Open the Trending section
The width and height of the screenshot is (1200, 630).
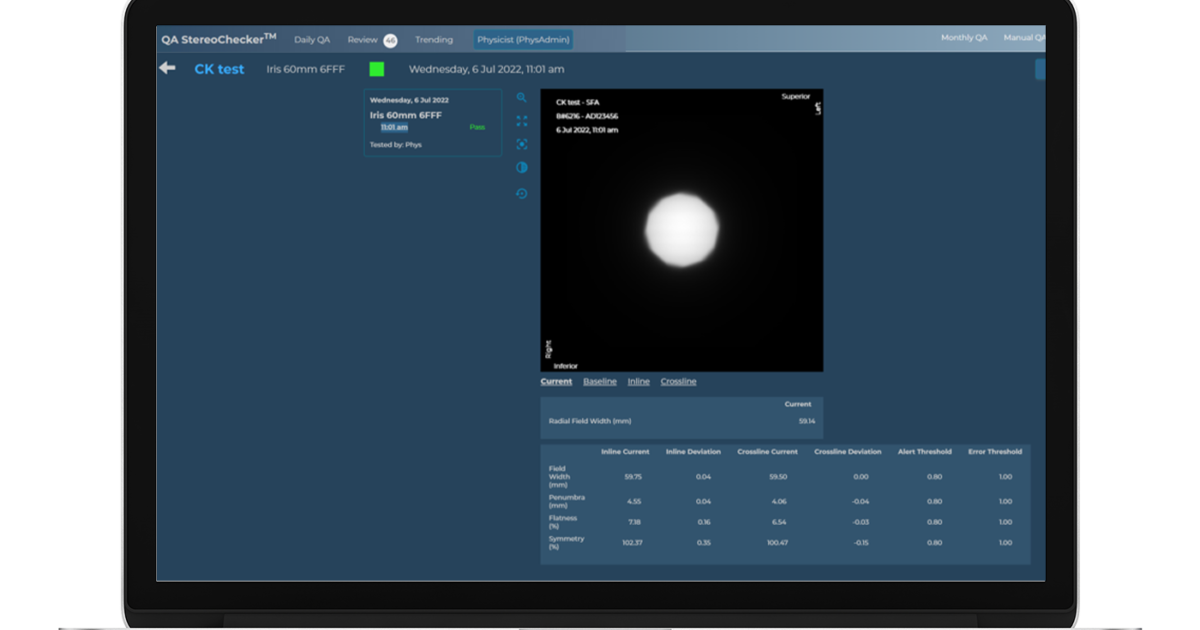pos(434,39)
